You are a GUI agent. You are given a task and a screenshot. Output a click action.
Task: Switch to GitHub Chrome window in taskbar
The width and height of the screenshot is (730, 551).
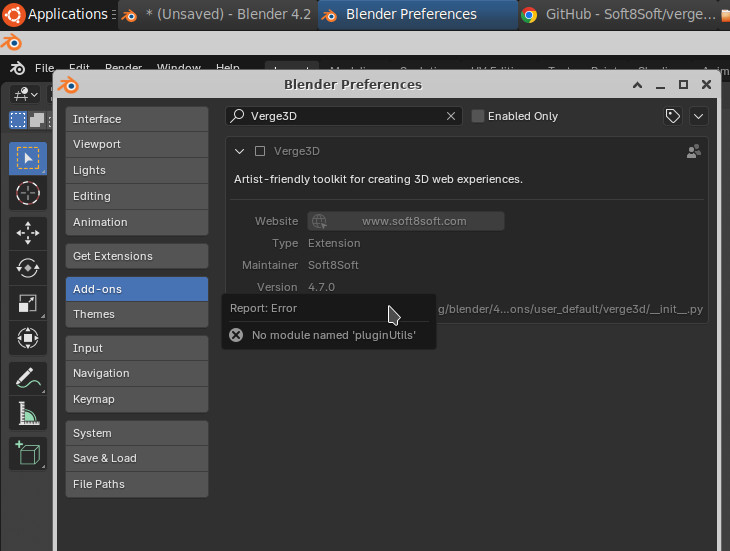619,14
